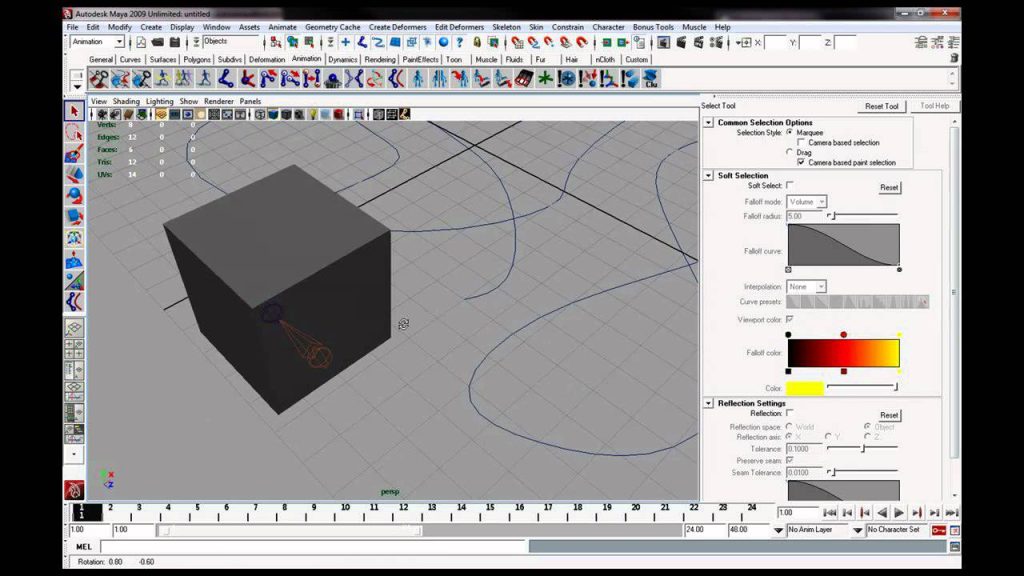Switch to single perspective view layout
This screenshot has width=1024, height=576.
[74, 327]
